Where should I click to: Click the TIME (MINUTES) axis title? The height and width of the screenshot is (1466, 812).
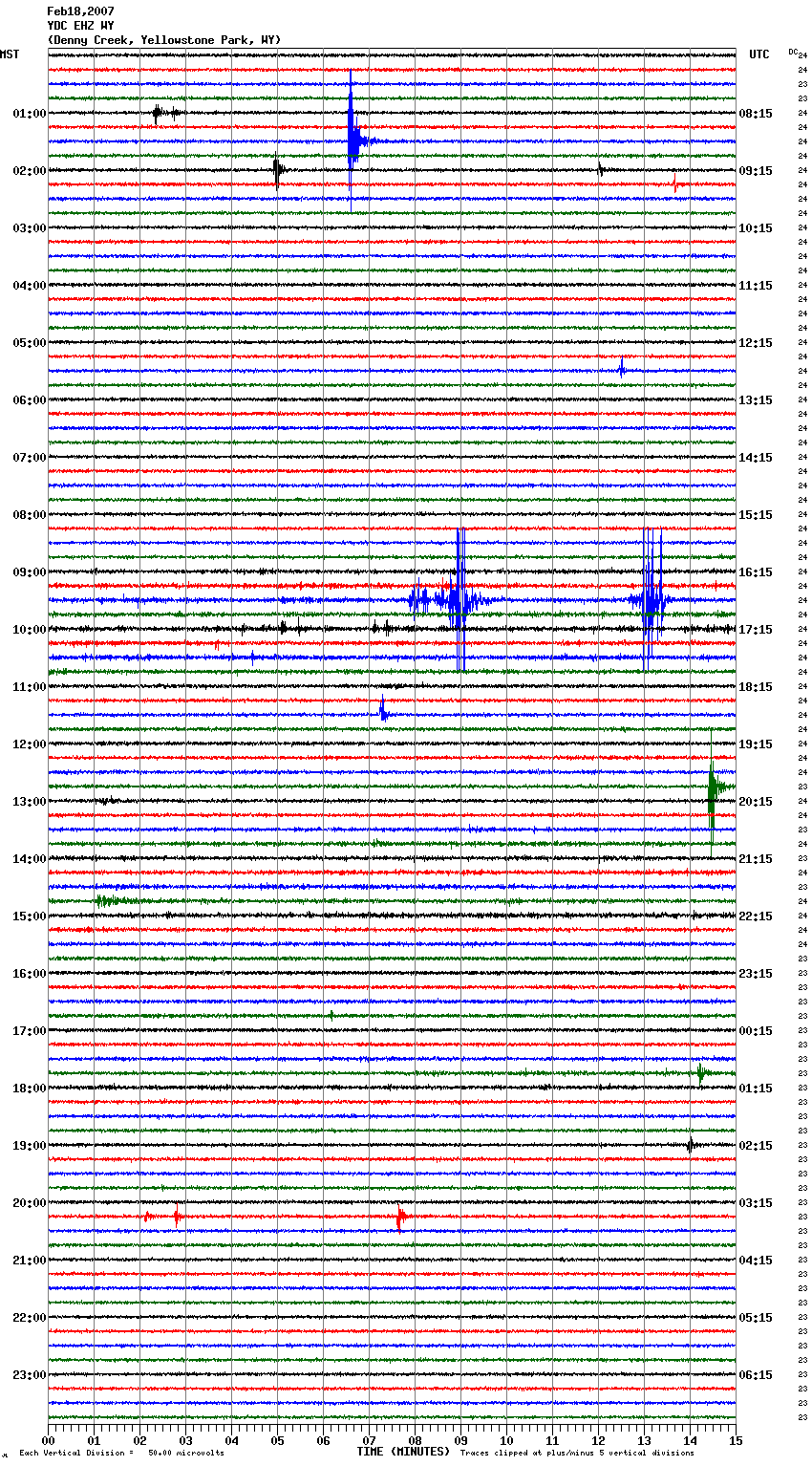[403, 1452]
